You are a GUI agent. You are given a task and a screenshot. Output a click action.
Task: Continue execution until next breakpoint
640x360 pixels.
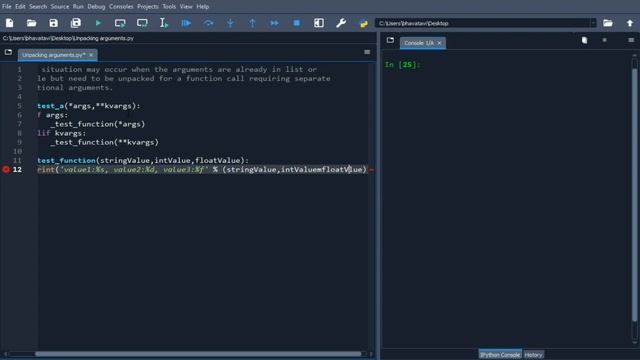click(274, 23)
